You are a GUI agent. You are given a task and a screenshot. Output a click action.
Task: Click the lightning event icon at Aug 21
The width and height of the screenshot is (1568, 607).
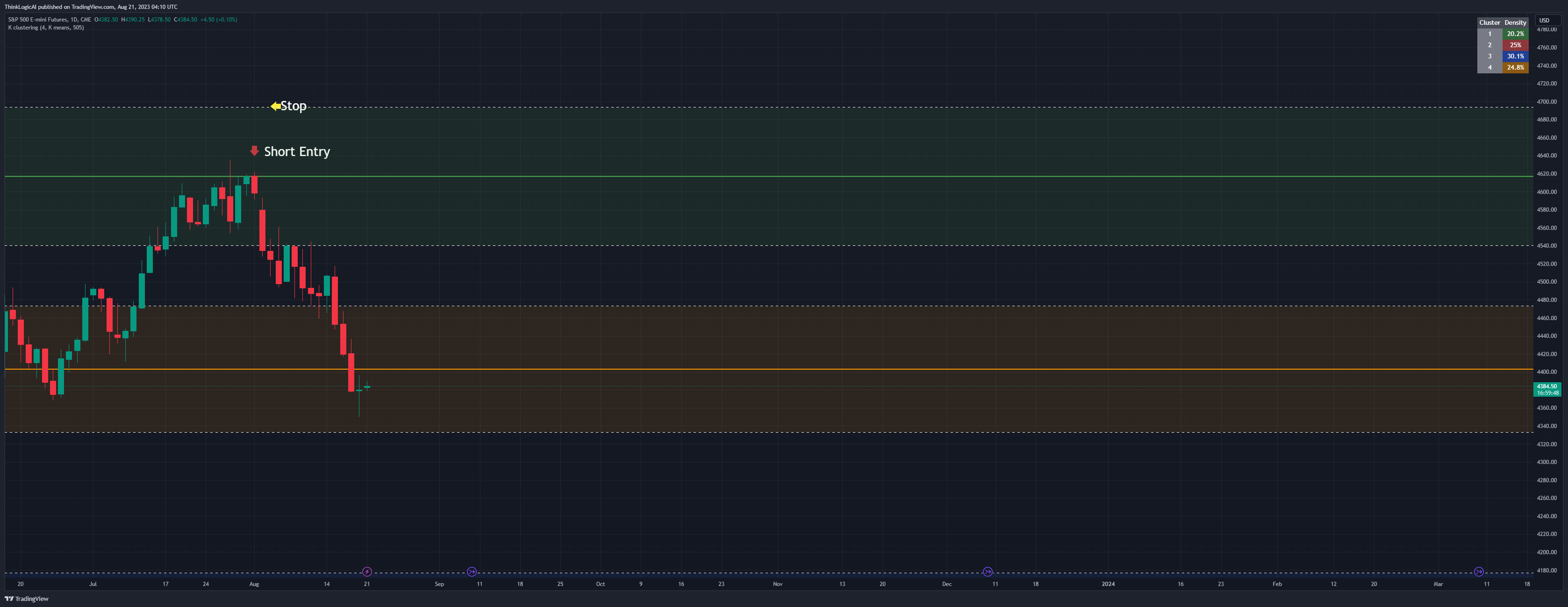[x=367, y=571]
